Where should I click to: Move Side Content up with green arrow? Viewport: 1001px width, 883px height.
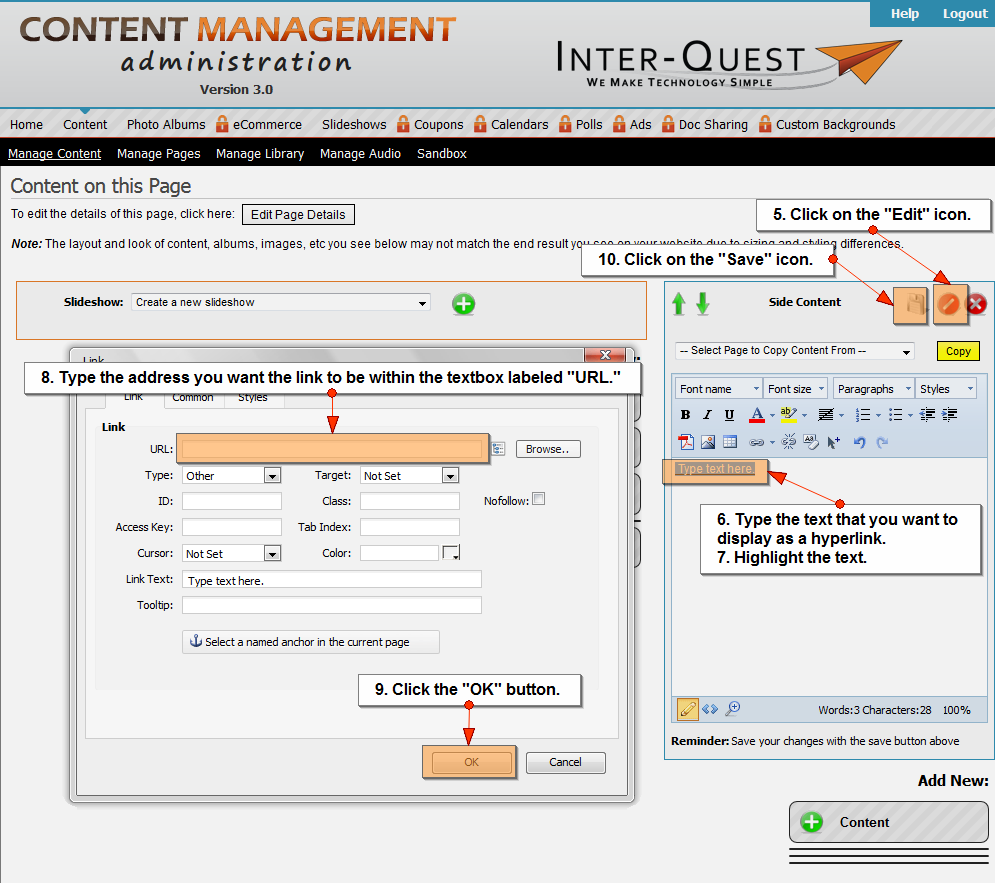coord(679,303)
